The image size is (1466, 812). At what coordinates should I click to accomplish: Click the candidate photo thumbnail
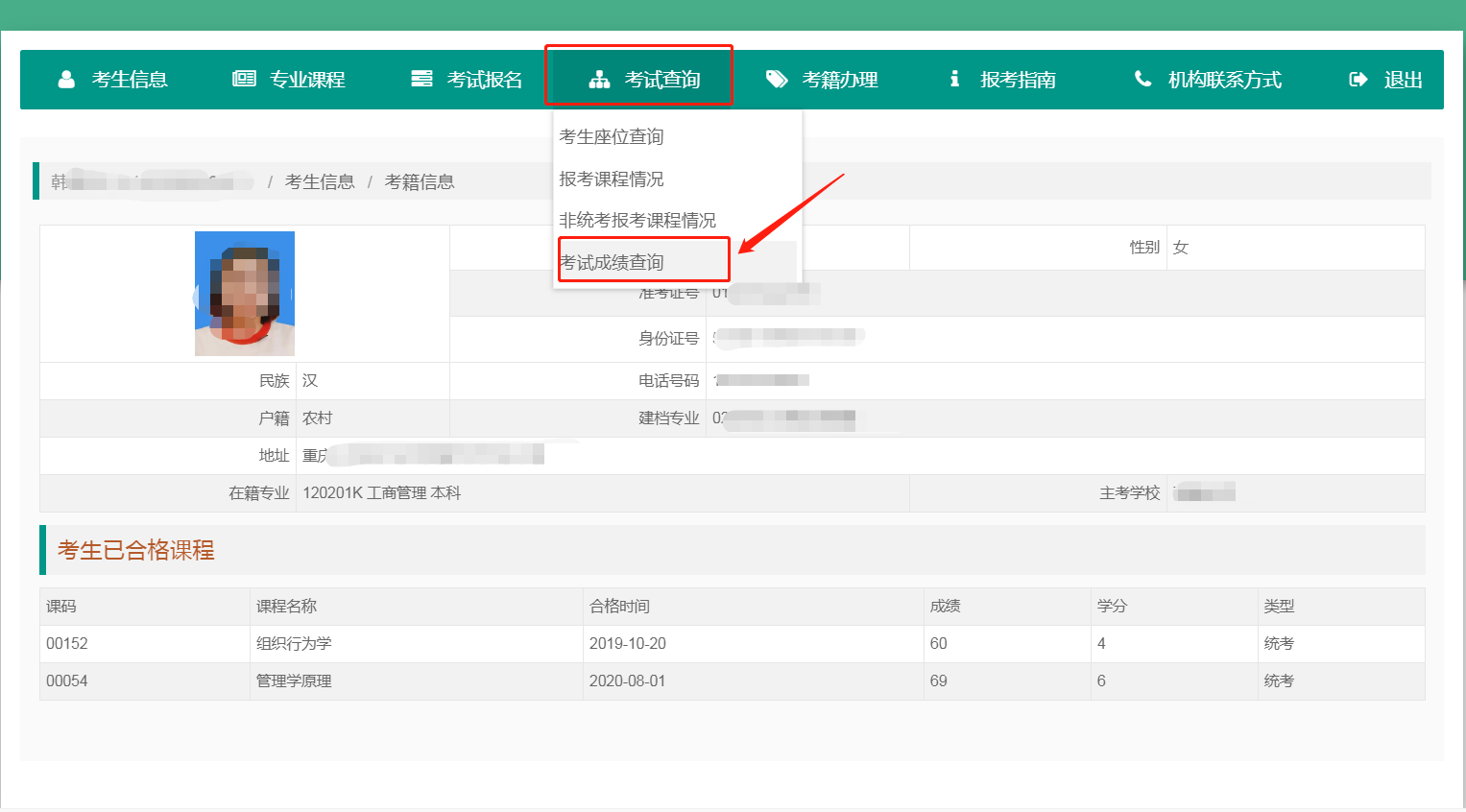(x=245, y=294)
